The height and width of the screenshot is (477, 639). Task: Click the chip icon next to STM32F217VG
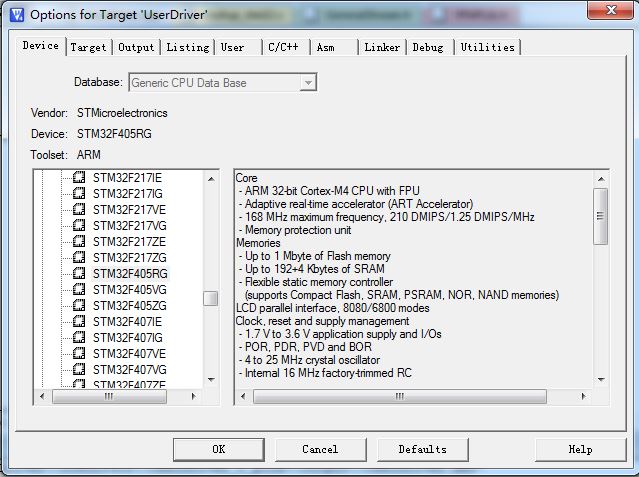coord(79,225)
